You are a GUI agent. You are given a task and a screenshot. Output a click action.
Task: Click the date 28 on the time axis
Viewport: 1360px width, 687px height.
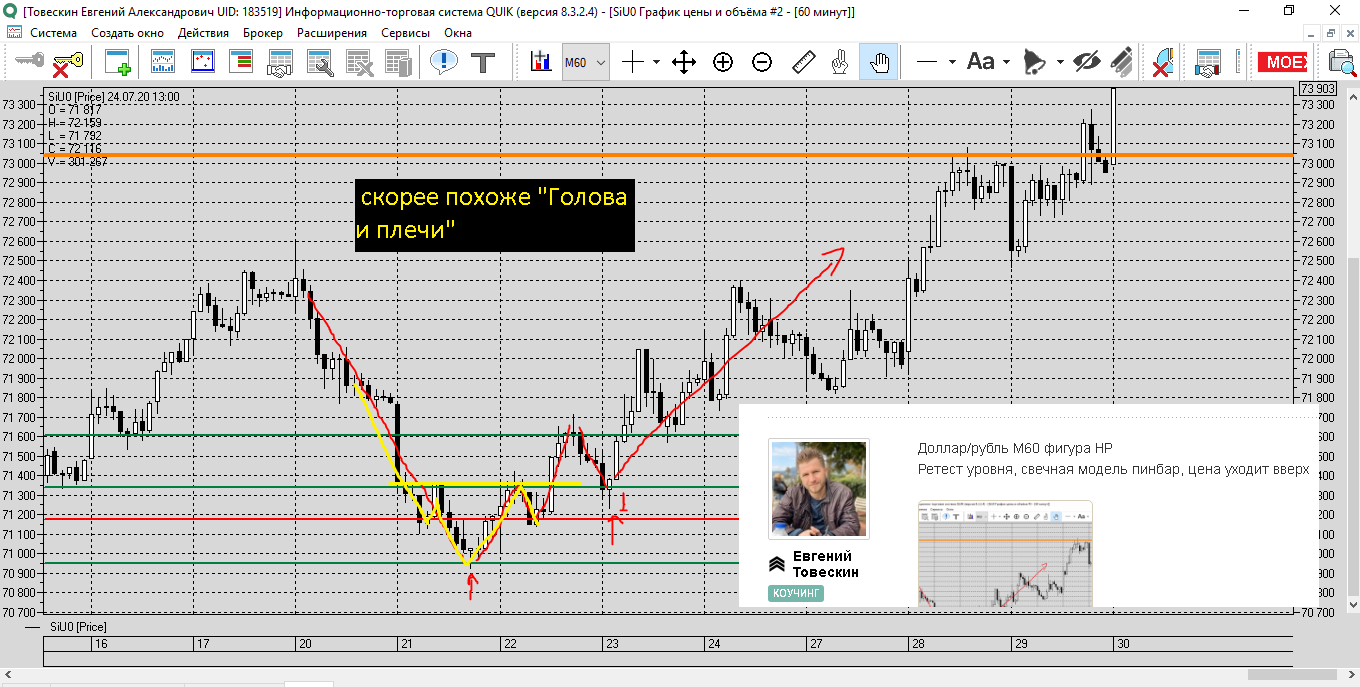pyautogui.click(x=917, y=644)
